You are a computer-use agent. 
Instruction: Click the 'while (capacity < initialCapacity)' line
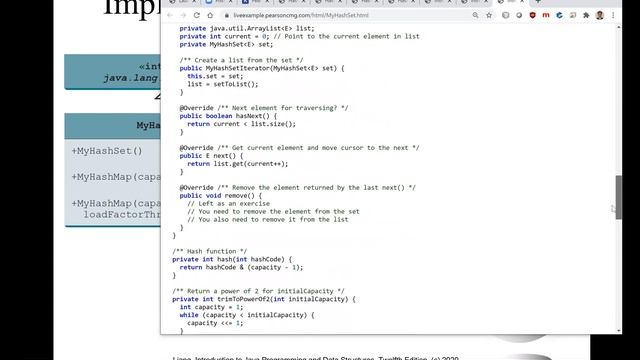(247, 315)
